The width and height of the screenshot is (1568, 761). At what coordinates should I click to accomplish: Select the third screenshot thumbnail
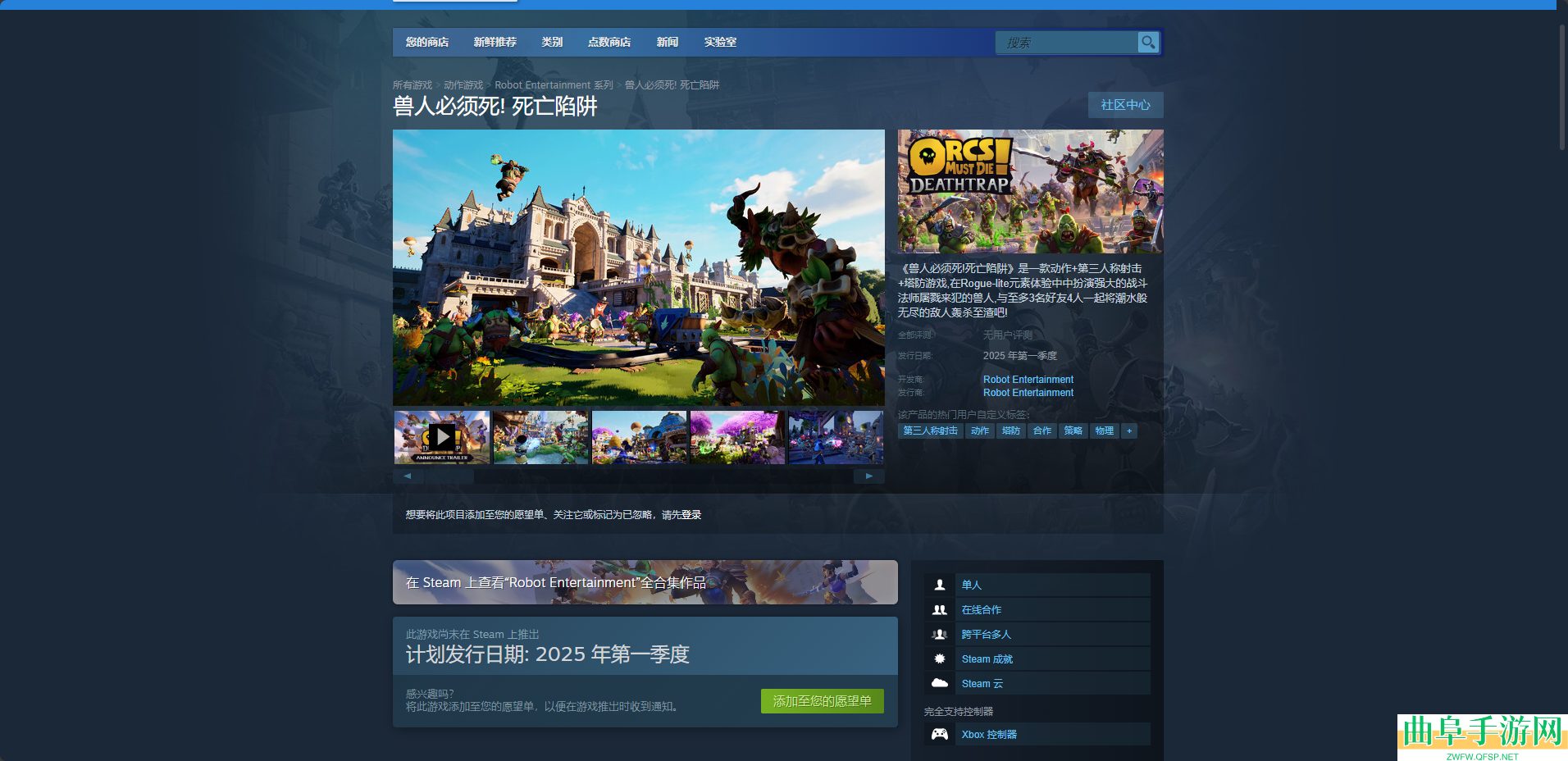point(639,437)
